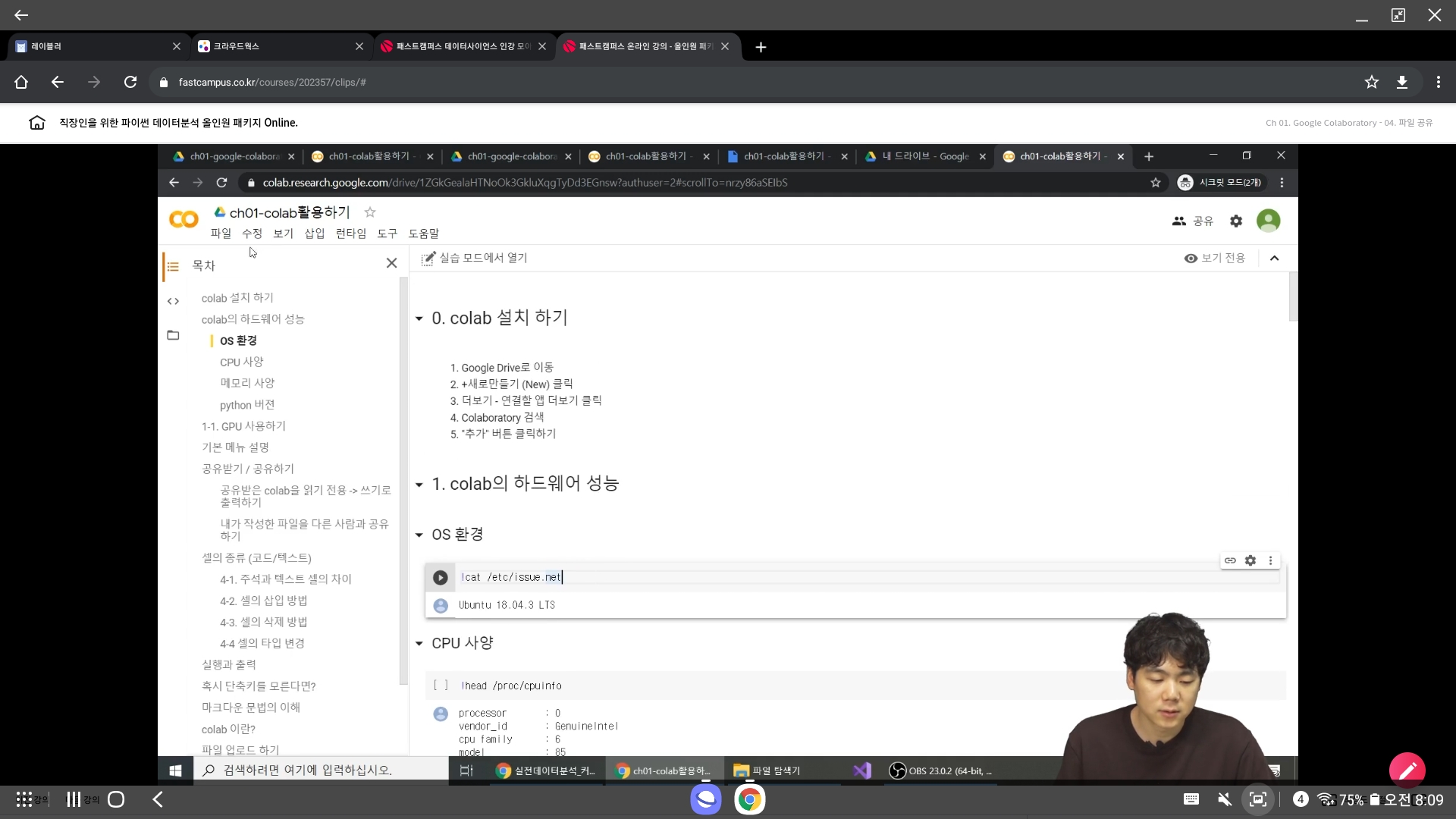Open the 도구 menu
This screenshot has width=1456, height=819.
click(x=387, y=234)
